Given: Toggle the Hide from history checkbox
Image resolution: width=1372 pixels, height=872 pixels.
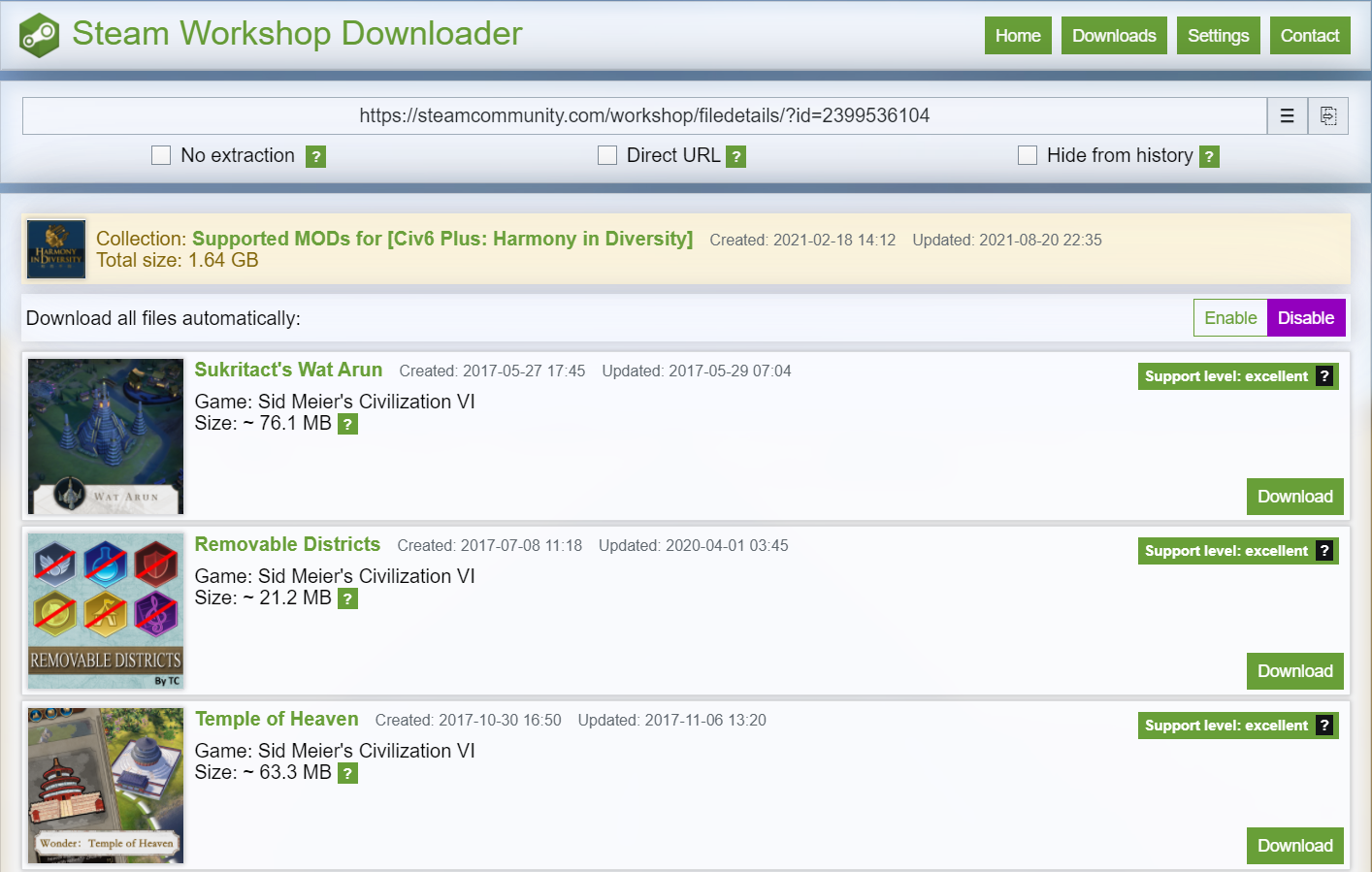Looking at the screenshot, I should pyautogui.click(x=1028, y=155).
